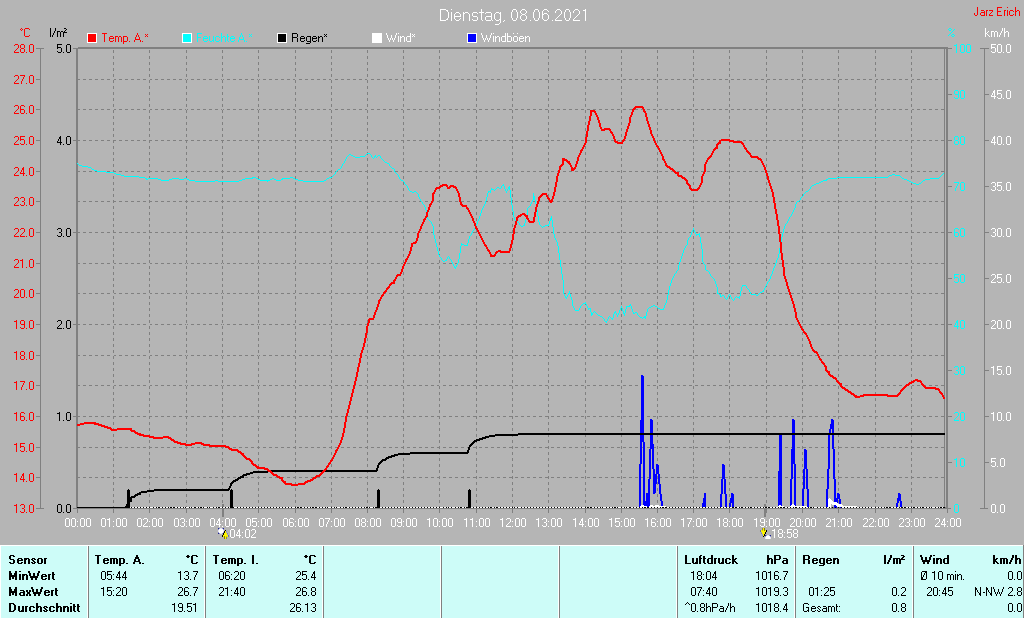Screen dimensions: 1024x618
Task: Click the pressure maximum '1019.3'
Action: click(x=772, y=592)
